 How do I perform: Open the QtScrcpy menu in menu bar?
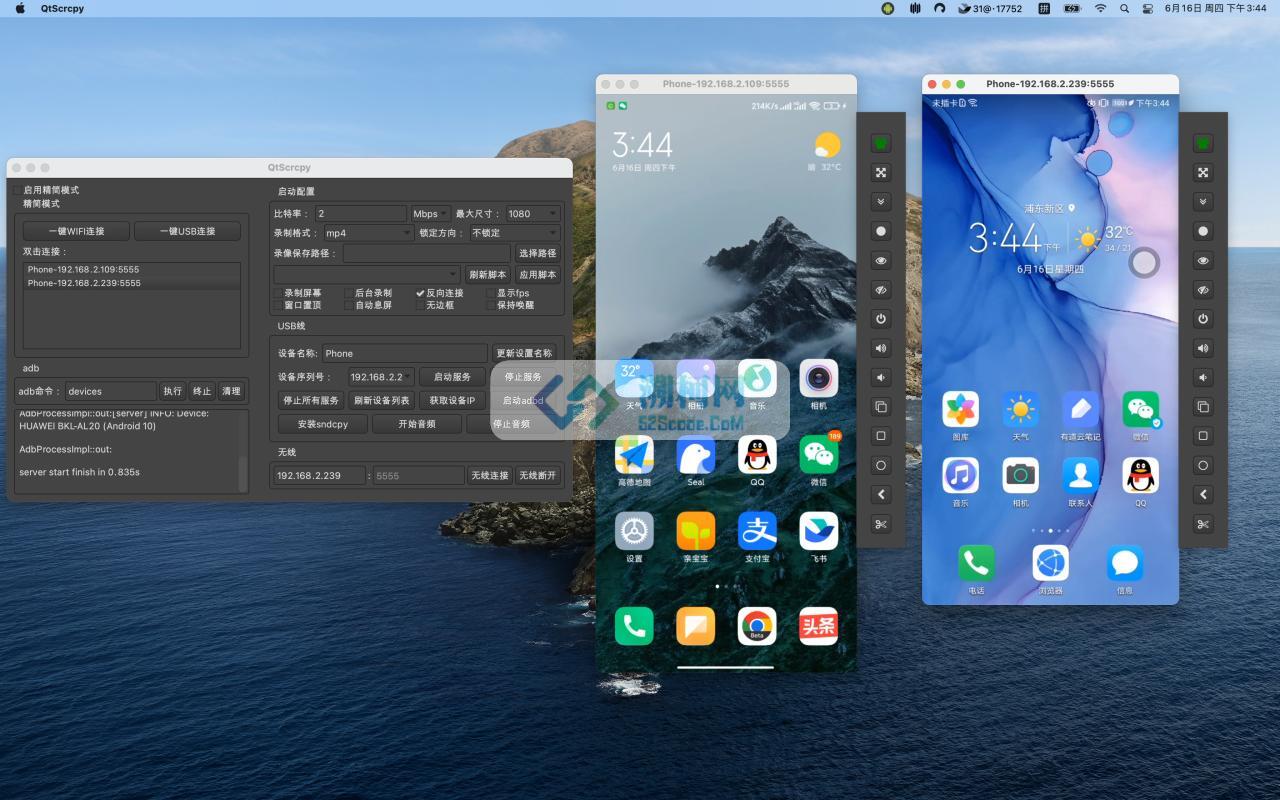(x=62, y=8)
